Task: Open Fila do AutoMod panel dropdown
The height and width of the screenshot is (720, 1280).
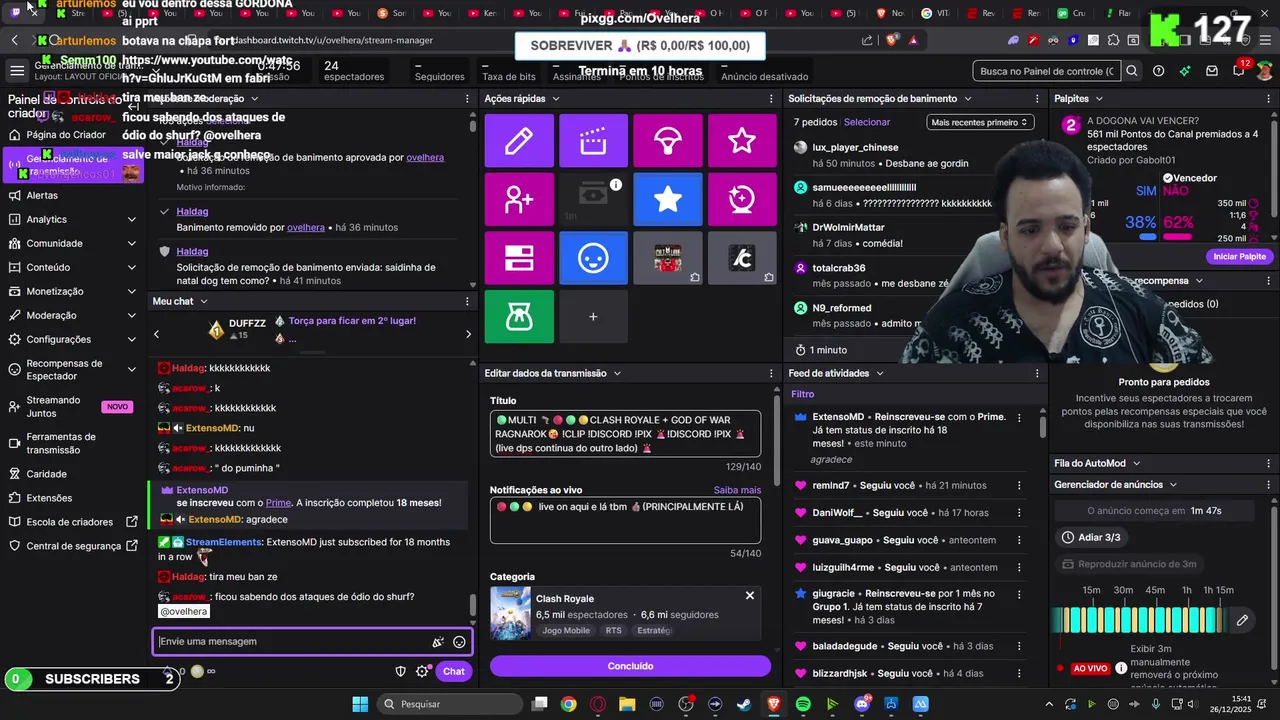Action: (x=1136, y=463)
